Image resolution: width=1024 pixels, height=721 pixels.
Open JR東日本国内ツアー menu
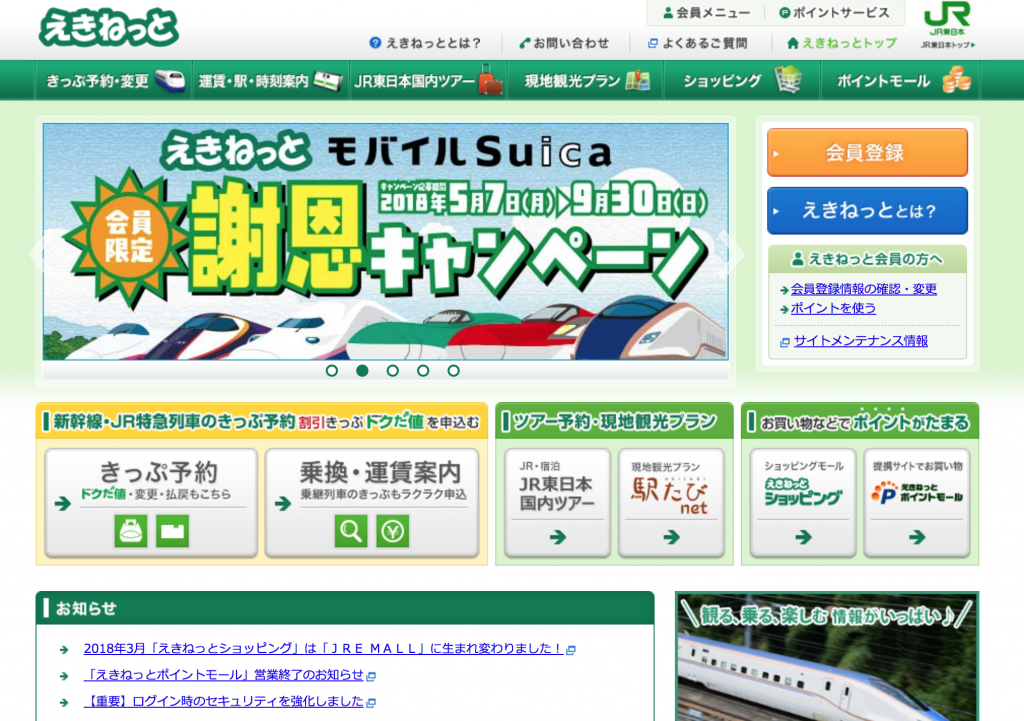(428, 80)
